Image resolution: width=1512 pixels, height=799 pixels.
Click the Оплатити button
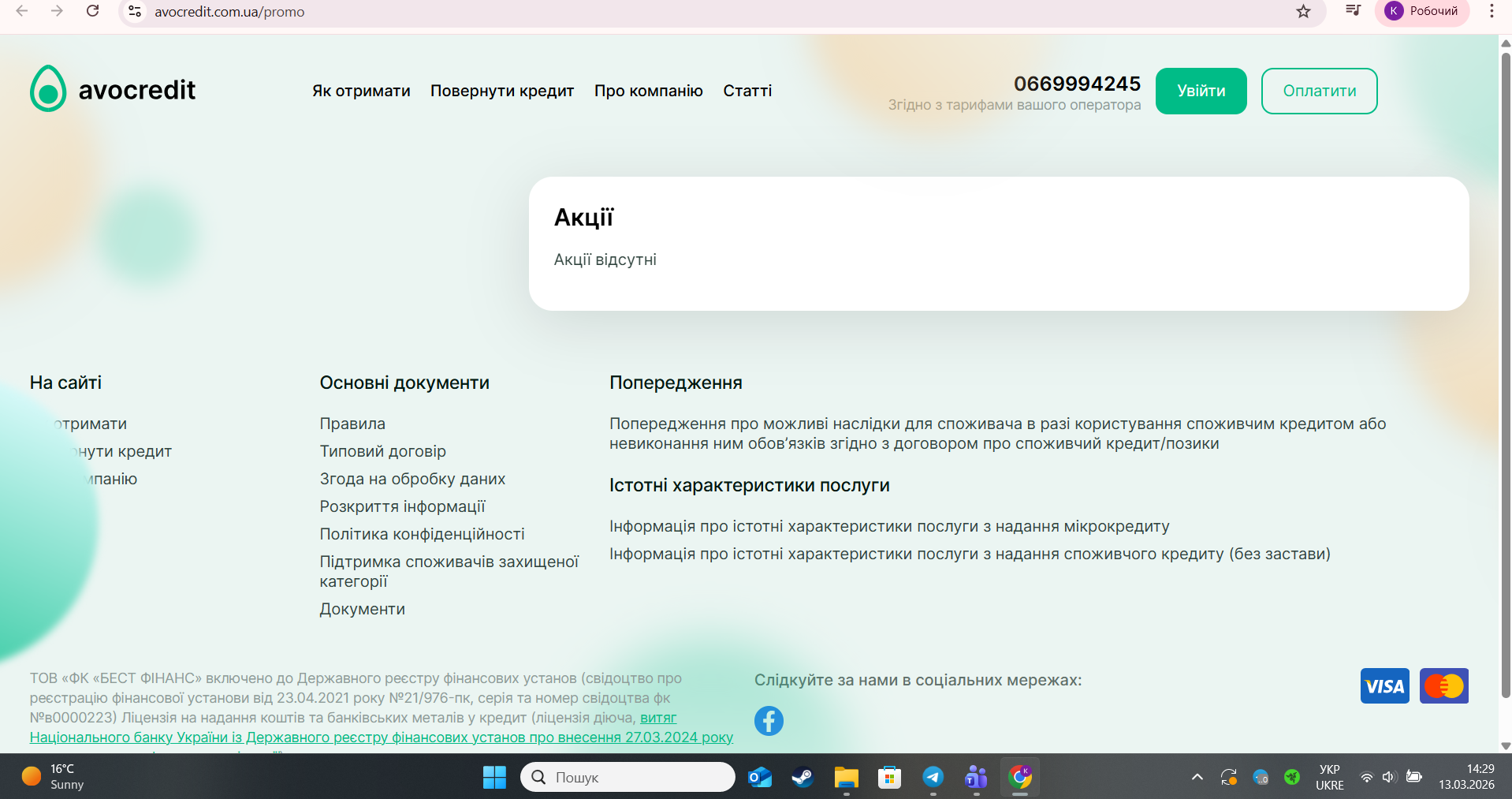point(1320,91)
